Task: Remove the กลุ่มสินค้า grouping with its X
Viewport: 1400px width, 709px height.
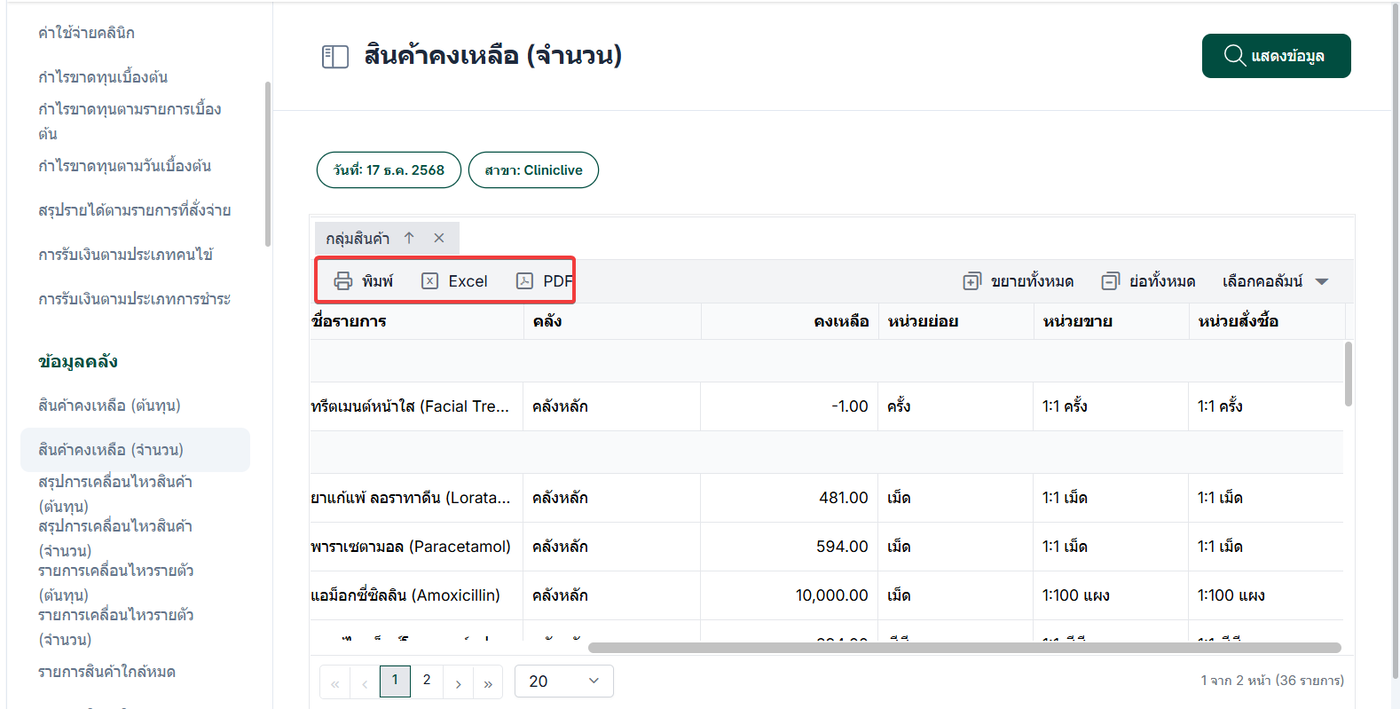Action: (439, 238)
